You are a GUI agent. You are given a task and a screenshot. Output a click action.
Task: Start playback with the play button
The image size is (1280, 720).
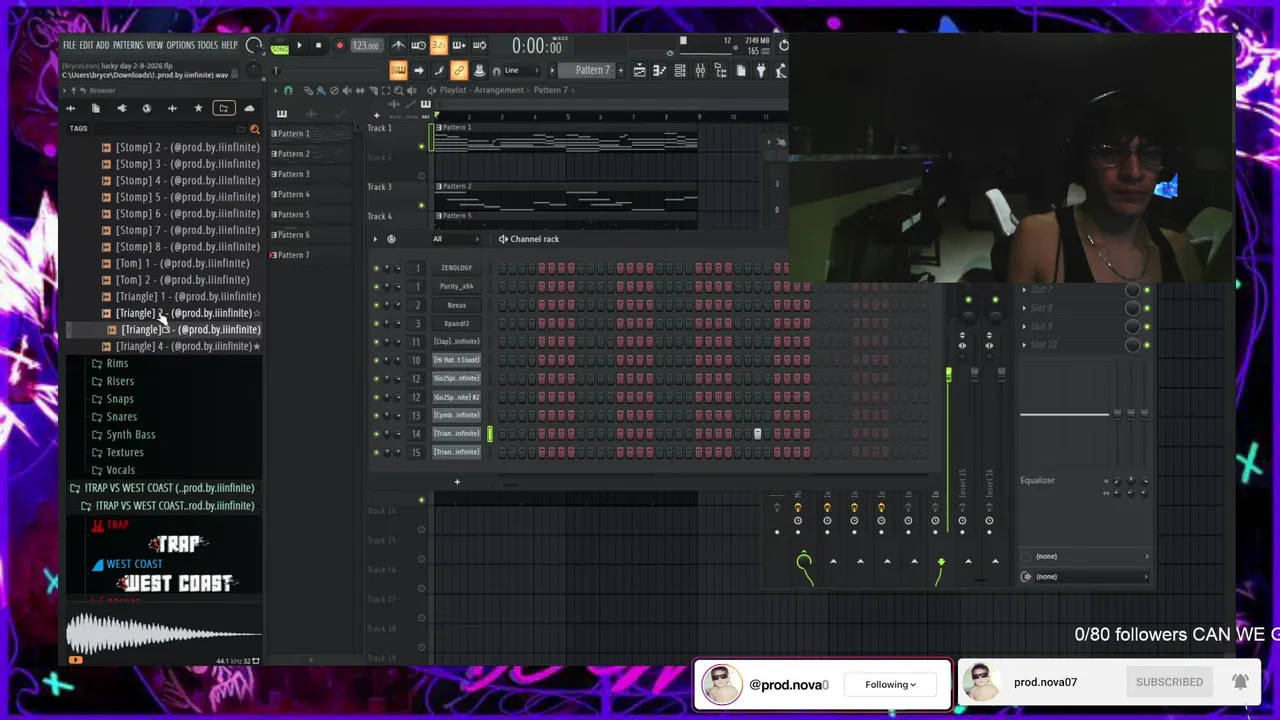click(x=299, y=45)
